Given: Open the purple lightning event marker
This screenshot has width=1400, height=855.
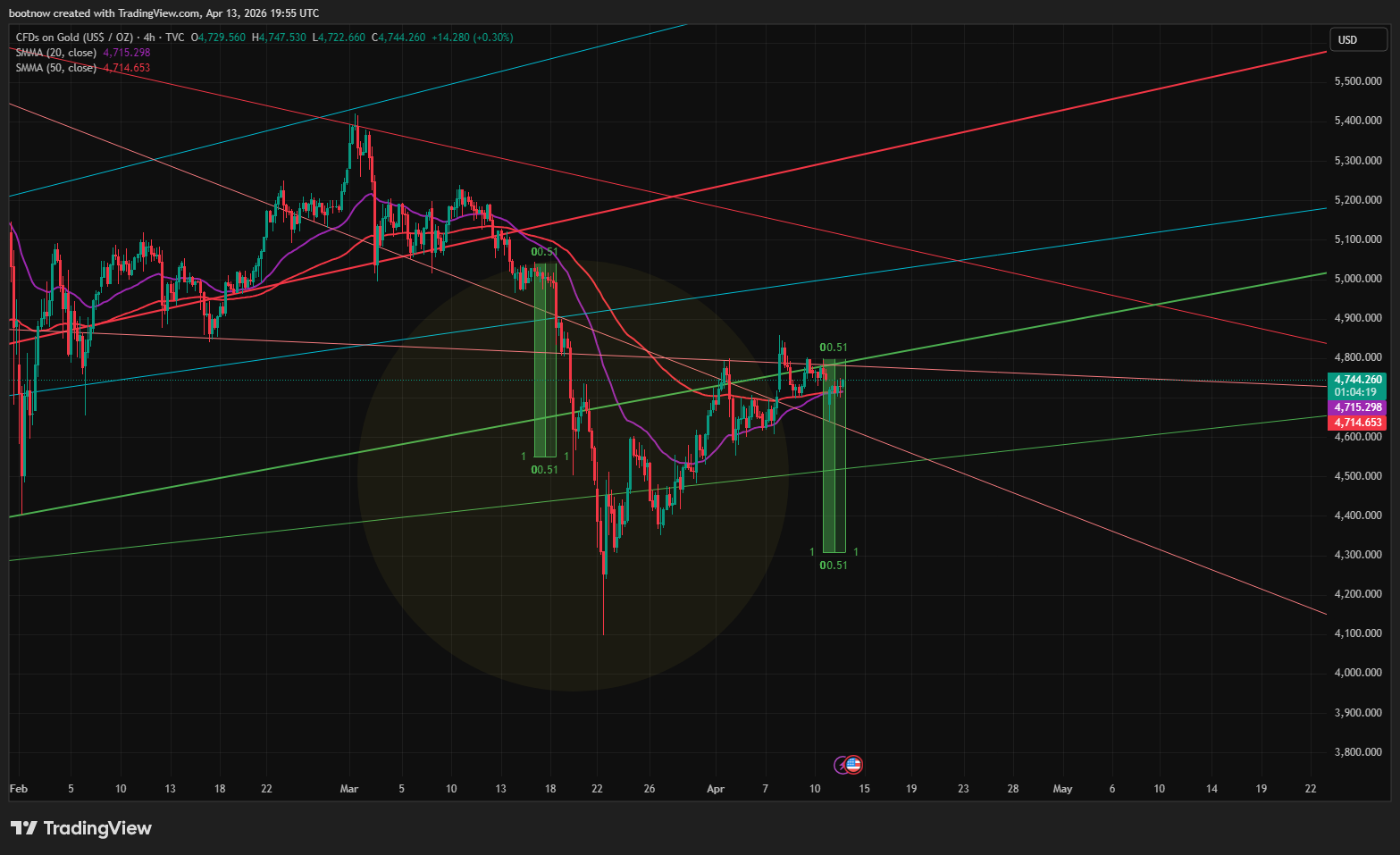Looking at the screenshot, I should click(x=841, y=765).
